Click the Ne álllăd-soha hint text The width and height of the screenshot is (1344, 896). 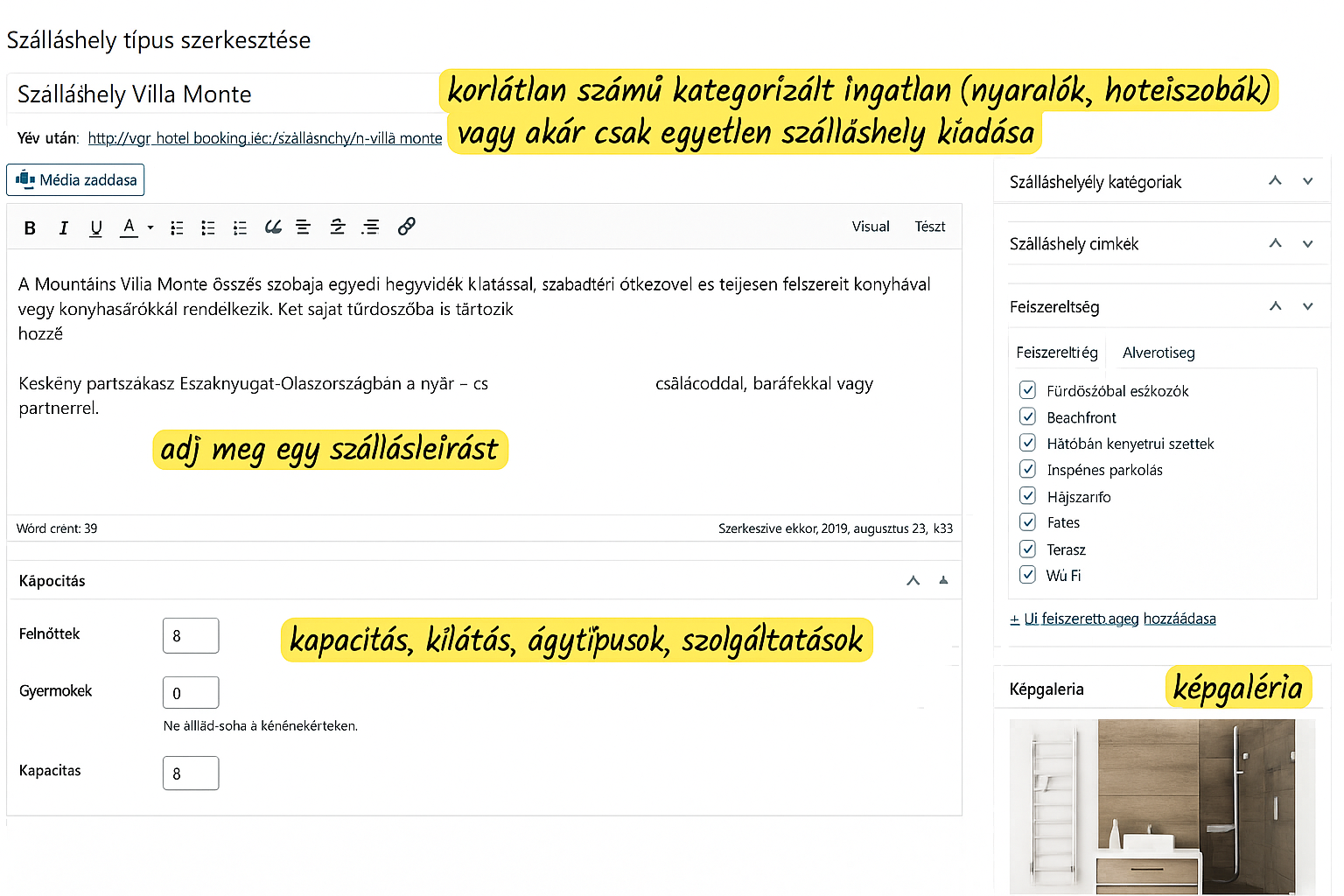click(261, 725)
